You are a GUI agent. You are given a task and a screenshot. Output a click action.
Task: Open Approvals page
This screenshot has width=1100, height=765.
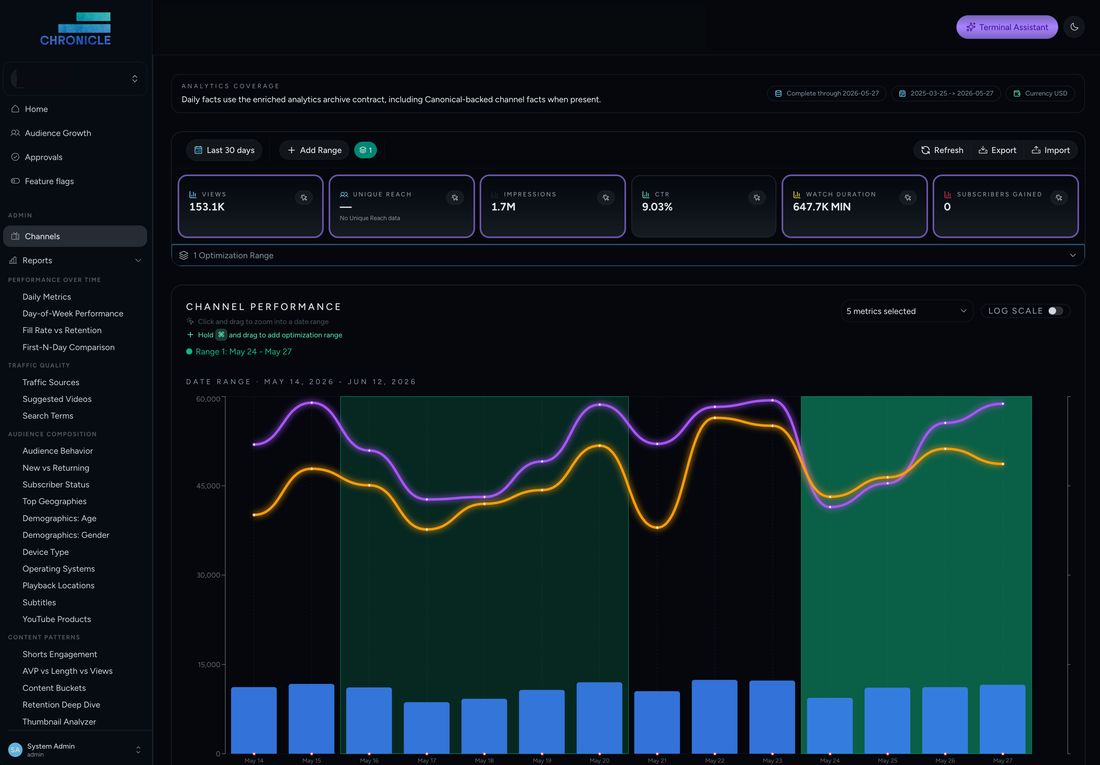[x=43, y=157]
